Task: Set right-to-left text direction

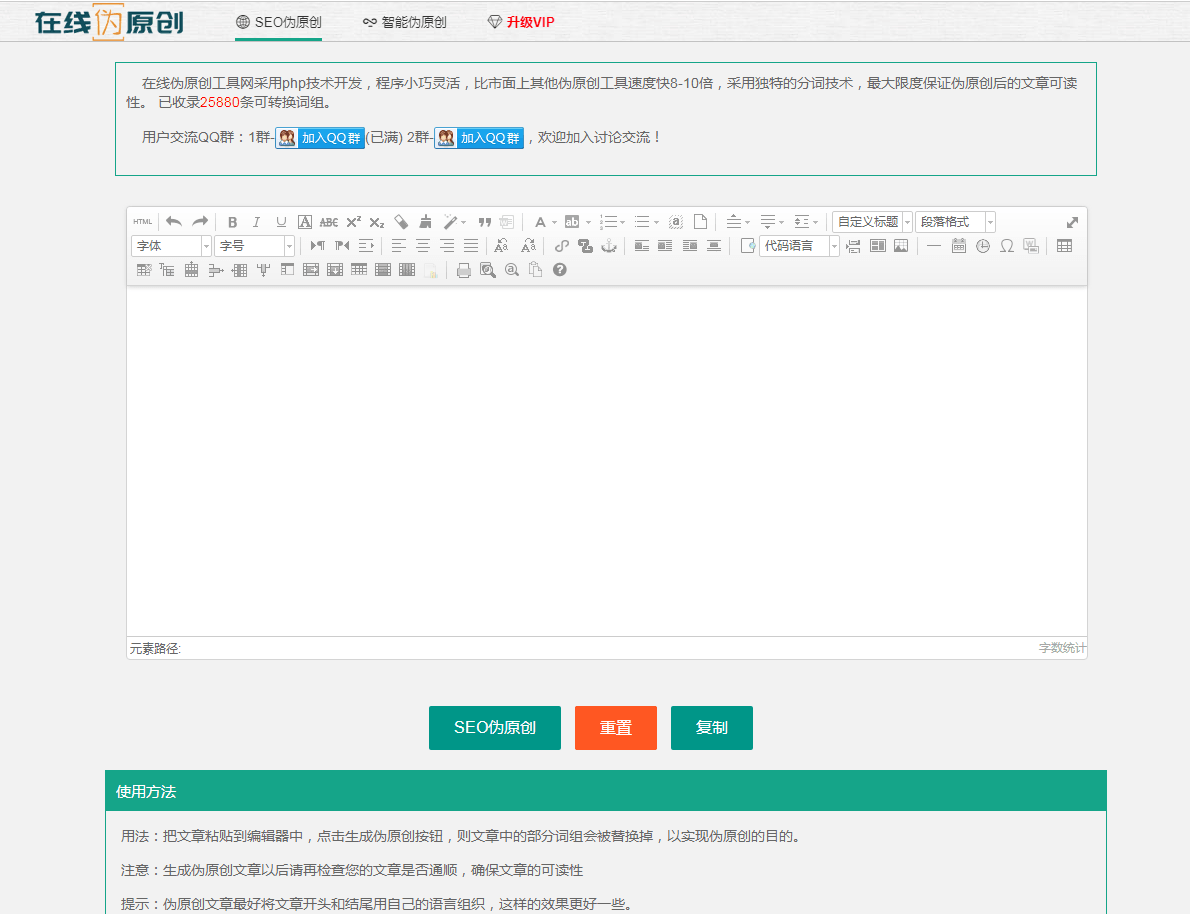Action: 342,246
